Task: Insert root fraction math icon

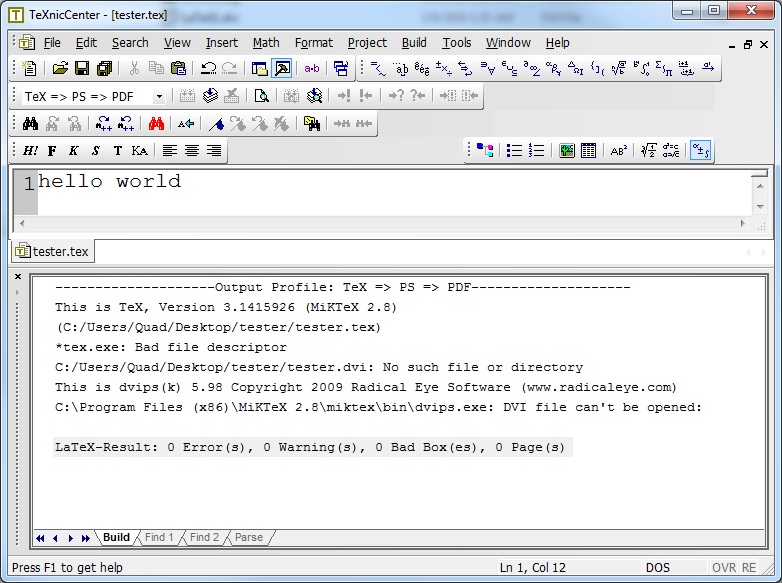Action: coord(648,150)
